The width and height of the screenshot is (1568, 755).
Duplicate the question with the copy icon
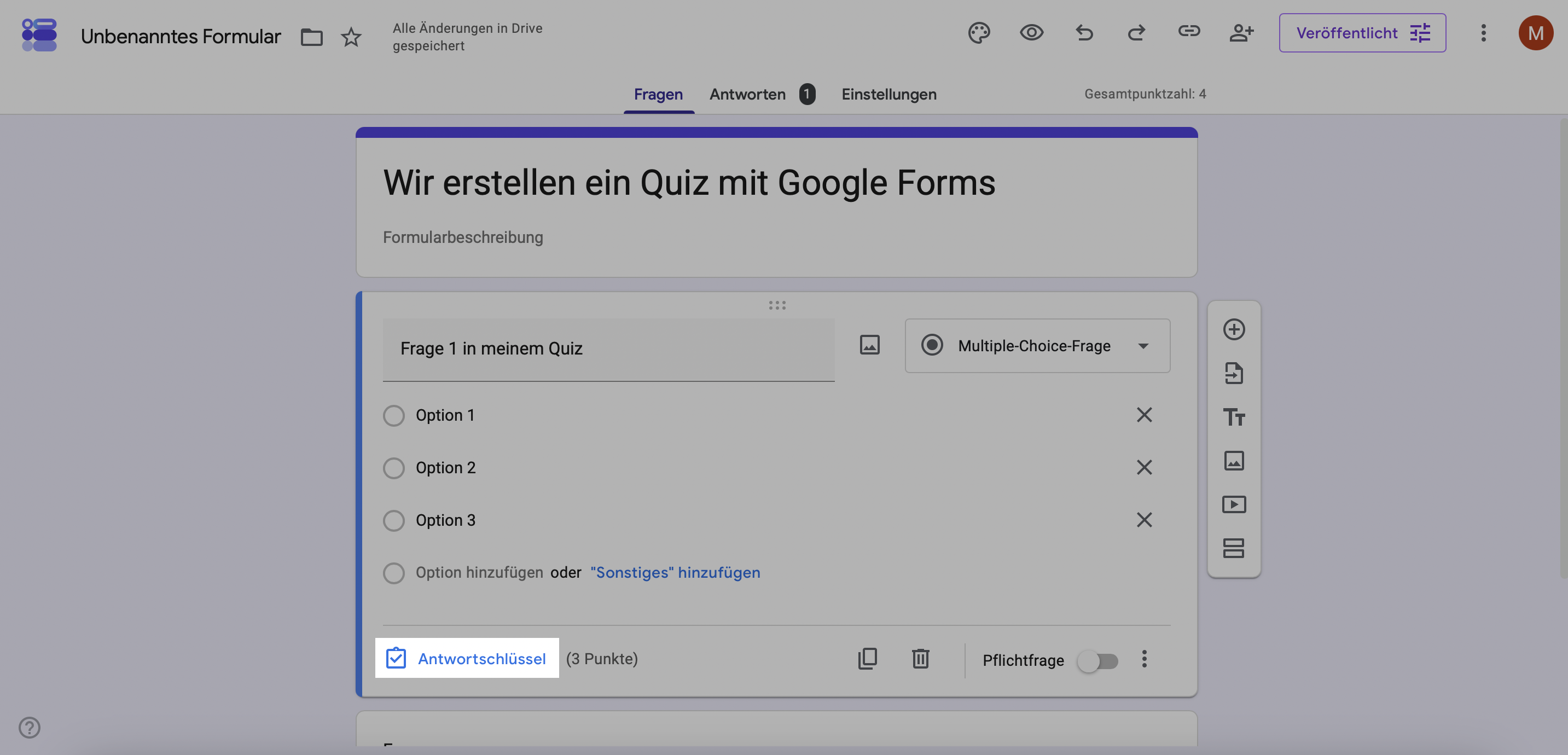(x=867, y=659)
